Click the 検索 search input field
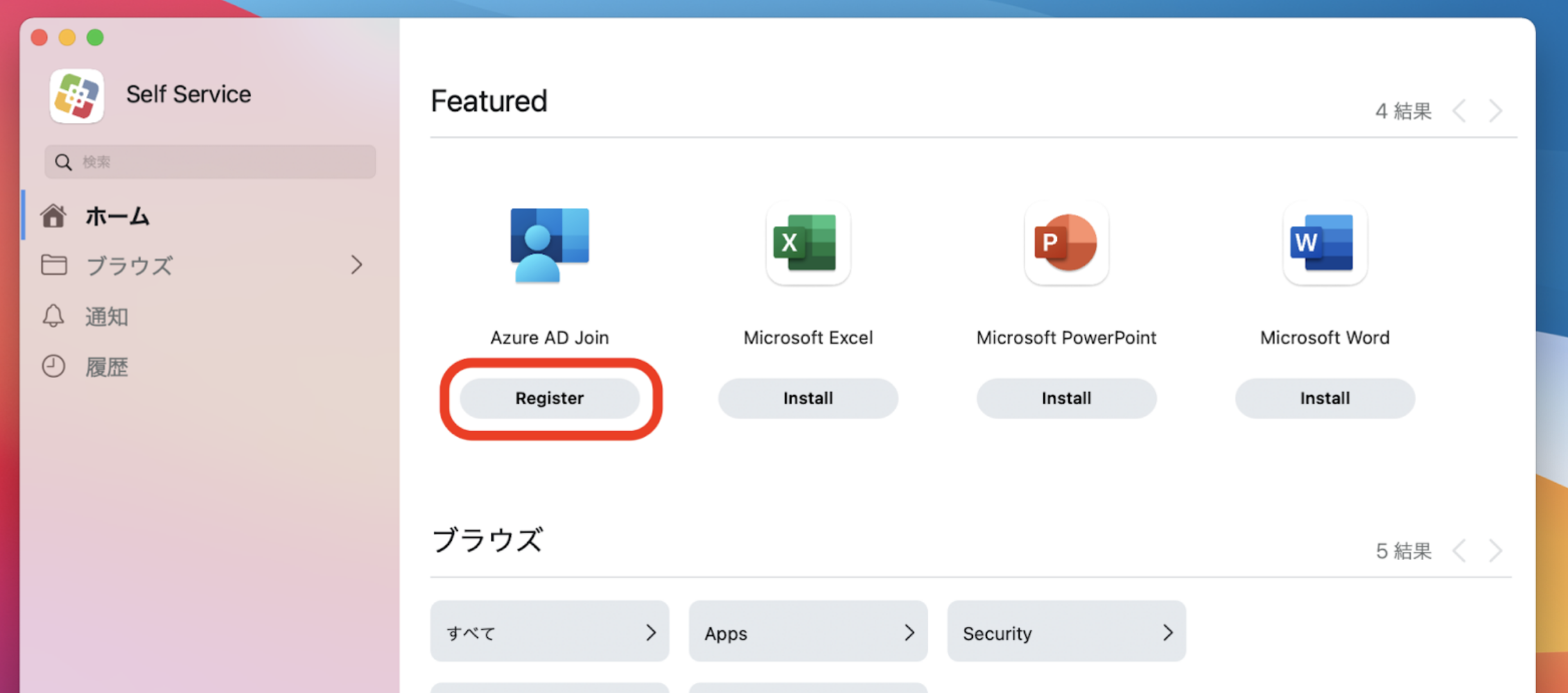The image size is (1568, 693). 210,162
